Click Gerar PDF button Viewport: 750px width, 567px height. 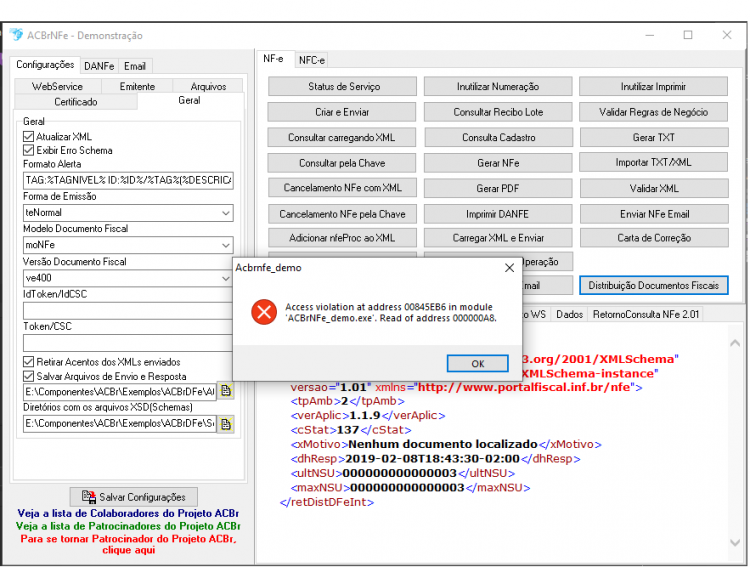tap(498, 188)
